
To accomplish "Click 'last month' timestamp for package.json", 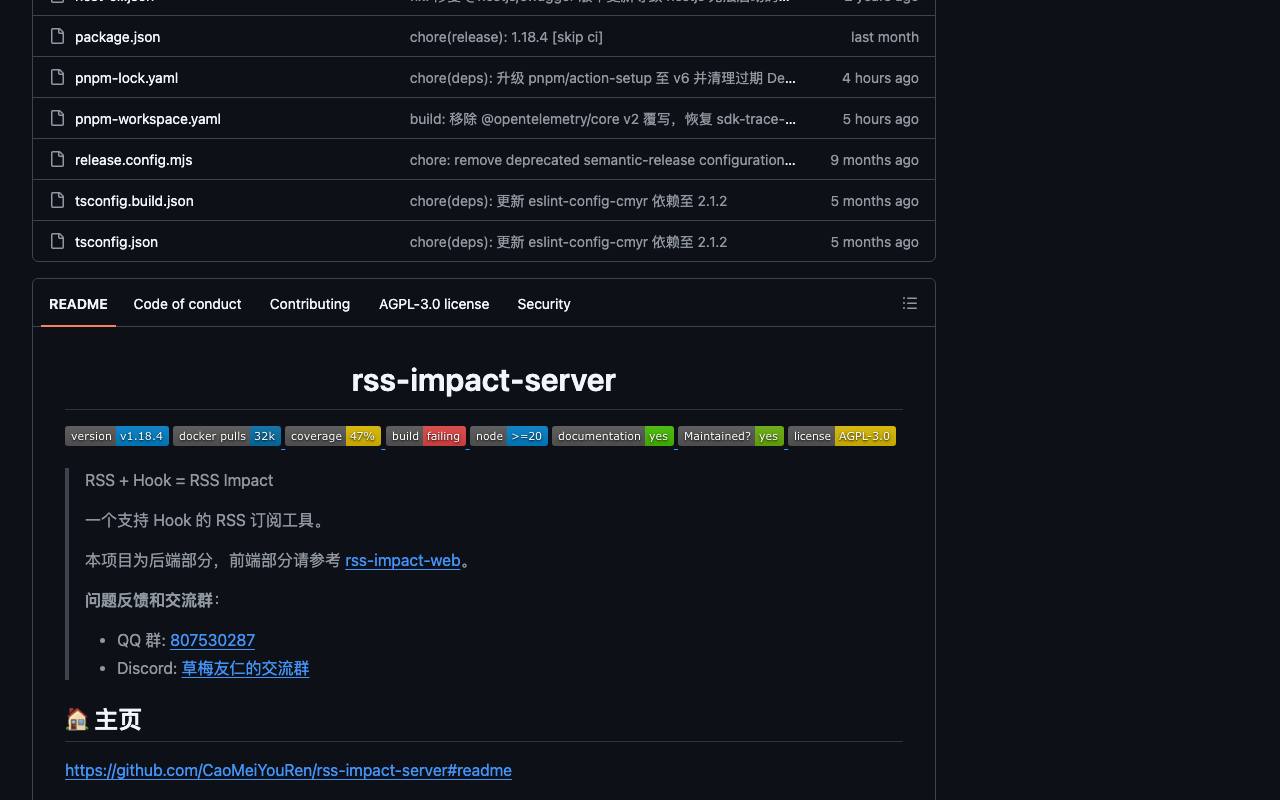I will [x=884, y=37].
